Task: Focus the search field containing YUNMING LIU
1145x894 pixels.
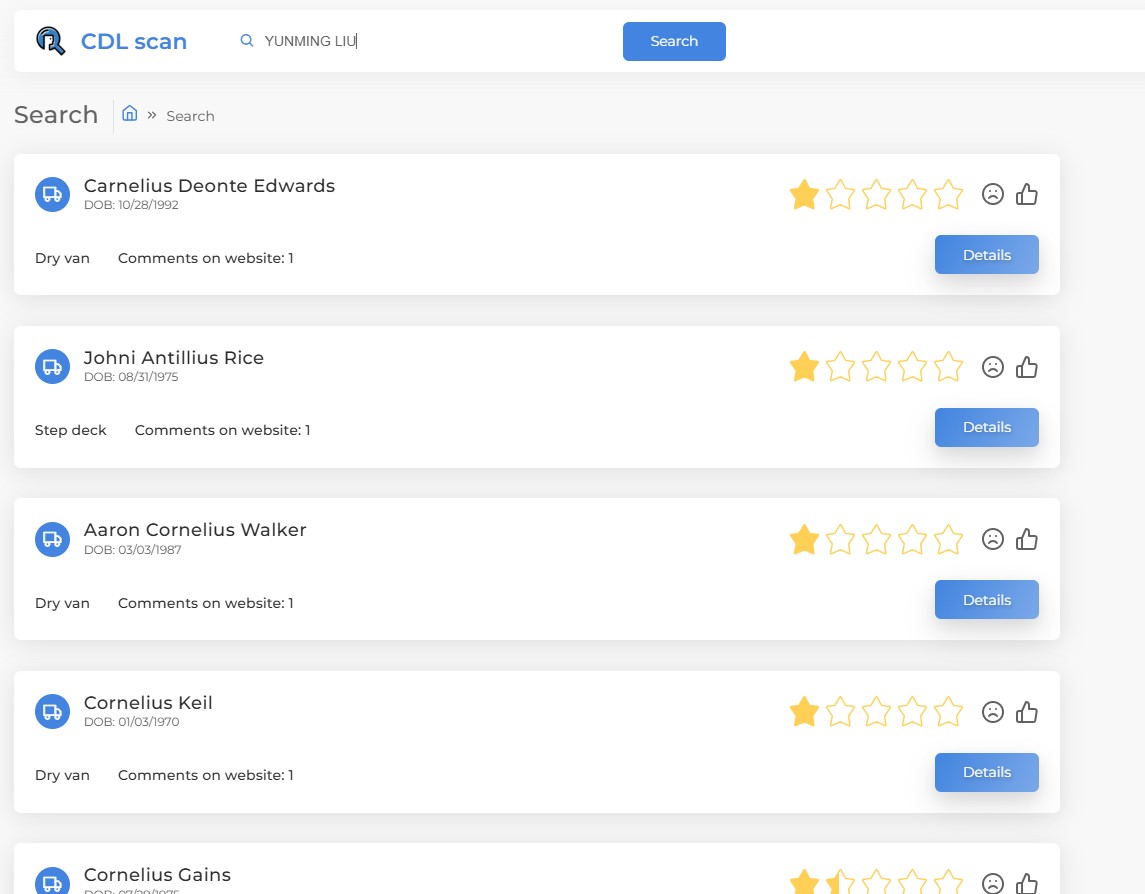Action: 430,41
